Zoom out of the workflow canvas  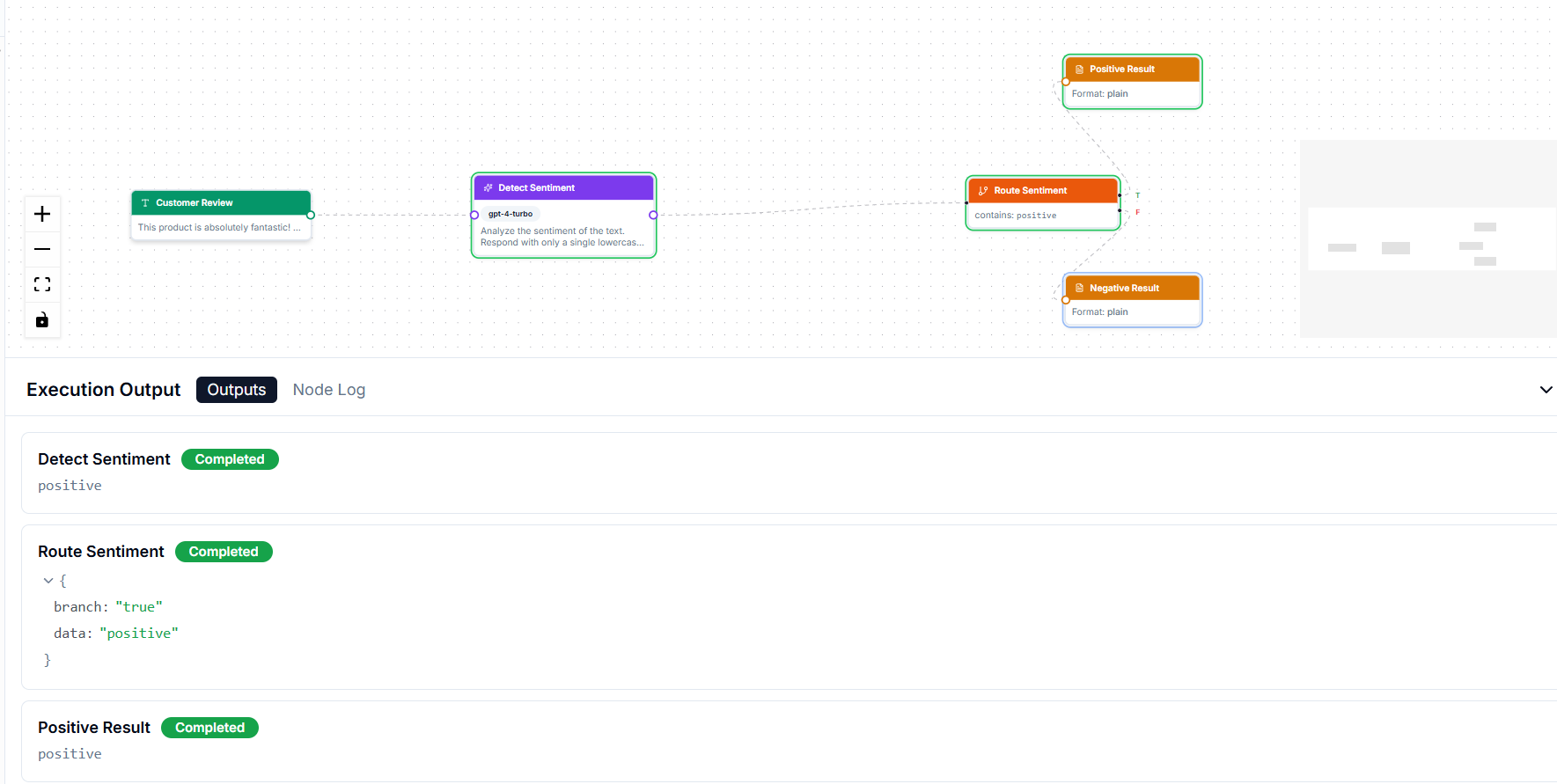pos(42,249)
